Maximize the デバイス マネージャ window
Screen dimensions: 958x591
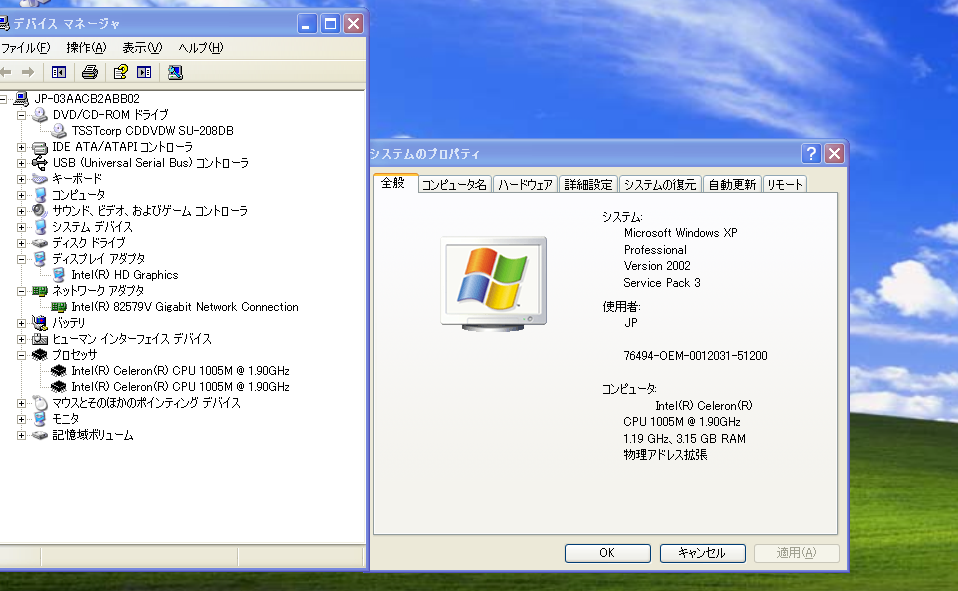click(x=330, y=24)
